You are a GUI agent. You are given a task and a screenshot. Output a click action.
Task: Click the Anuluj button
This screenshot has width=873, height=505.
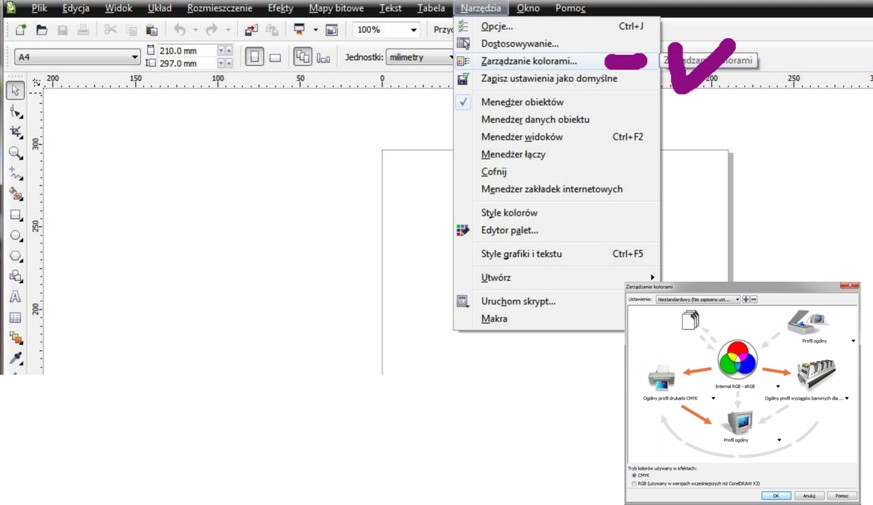[x=809, y=495]
